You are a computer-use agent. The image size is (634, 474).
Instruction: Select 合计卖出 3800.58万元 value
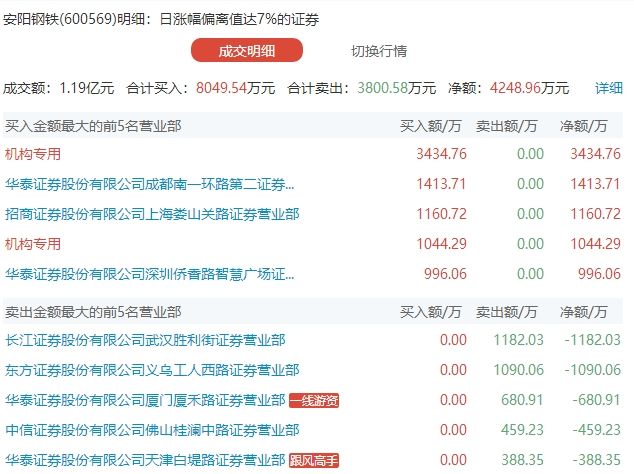[x=397, y=88]
